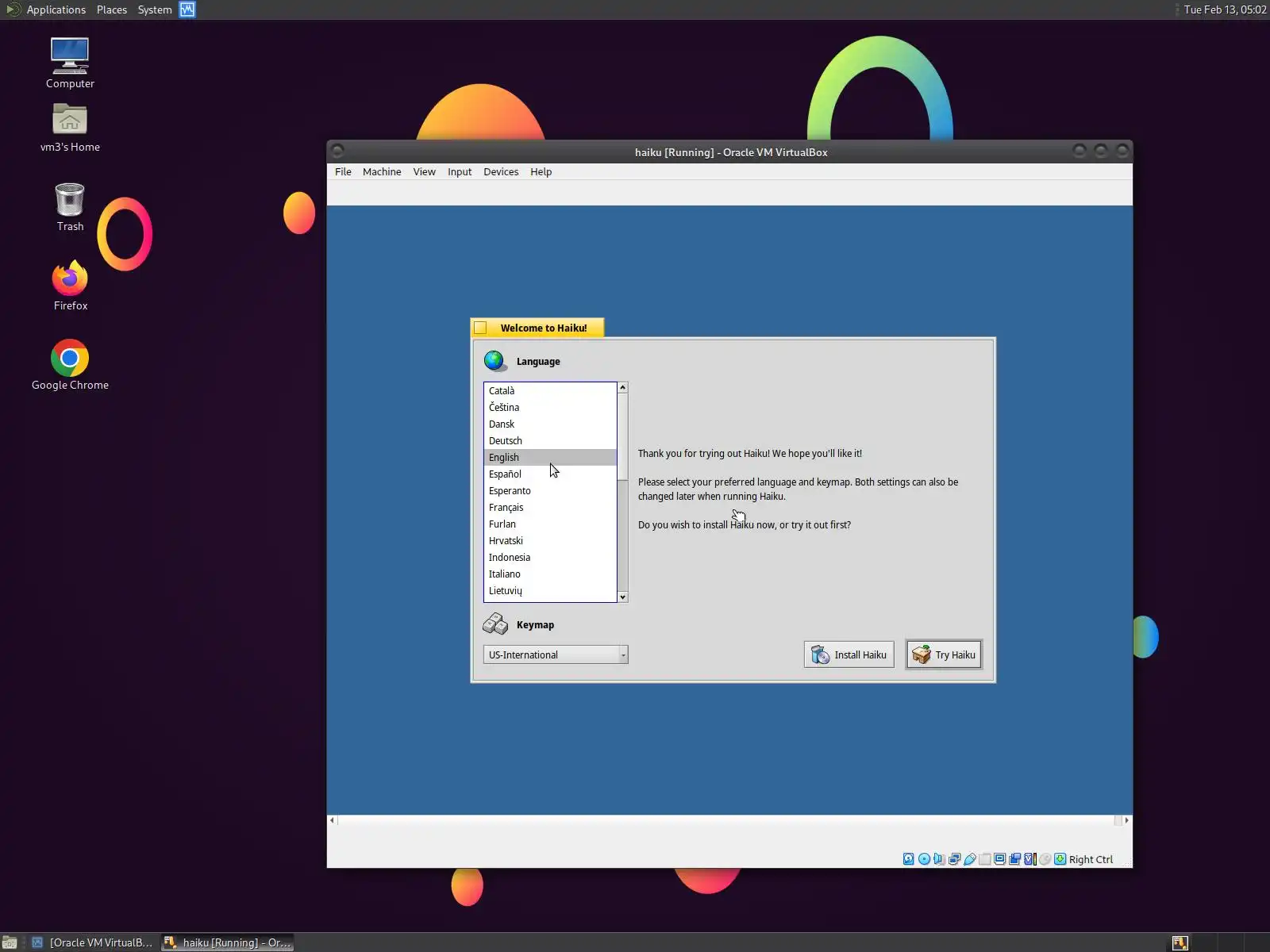This screenshot has width=1270, height=952.
Task: Select Italiano in the language list
Action: 550,574
